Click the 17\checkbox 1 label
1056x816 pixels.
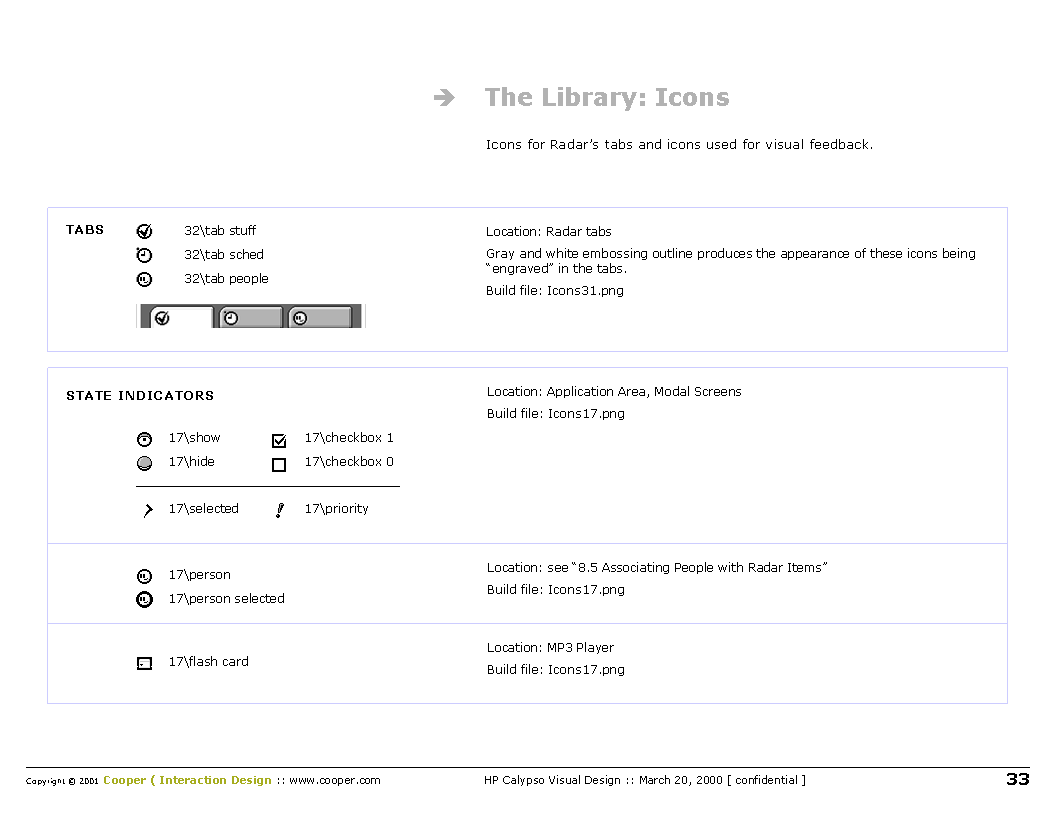click(349, 438)
